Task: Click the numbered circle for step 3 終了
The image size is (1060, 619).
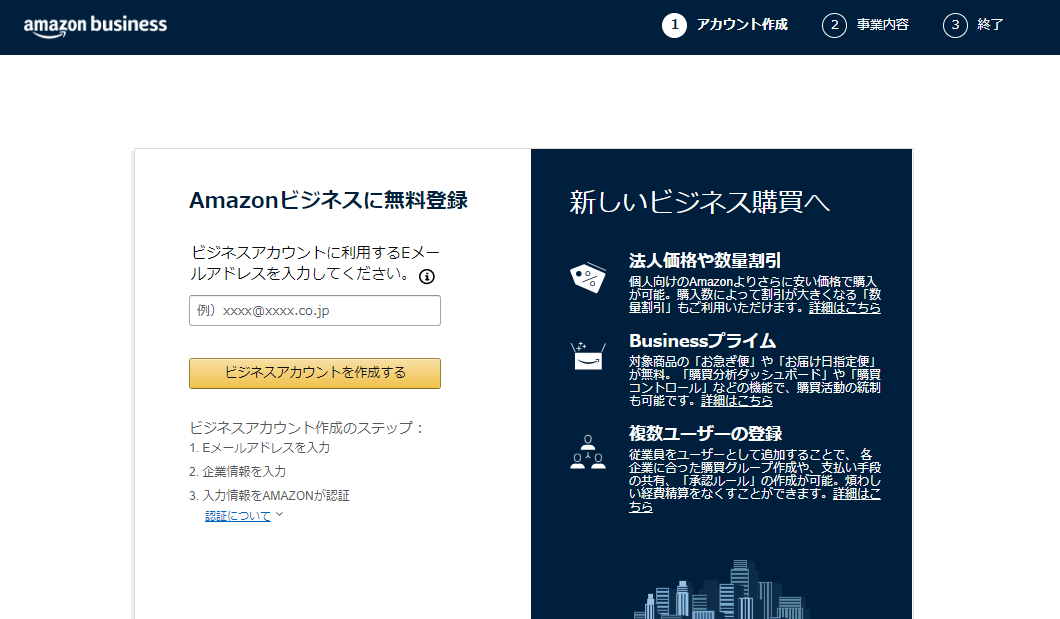Action: 955,25
